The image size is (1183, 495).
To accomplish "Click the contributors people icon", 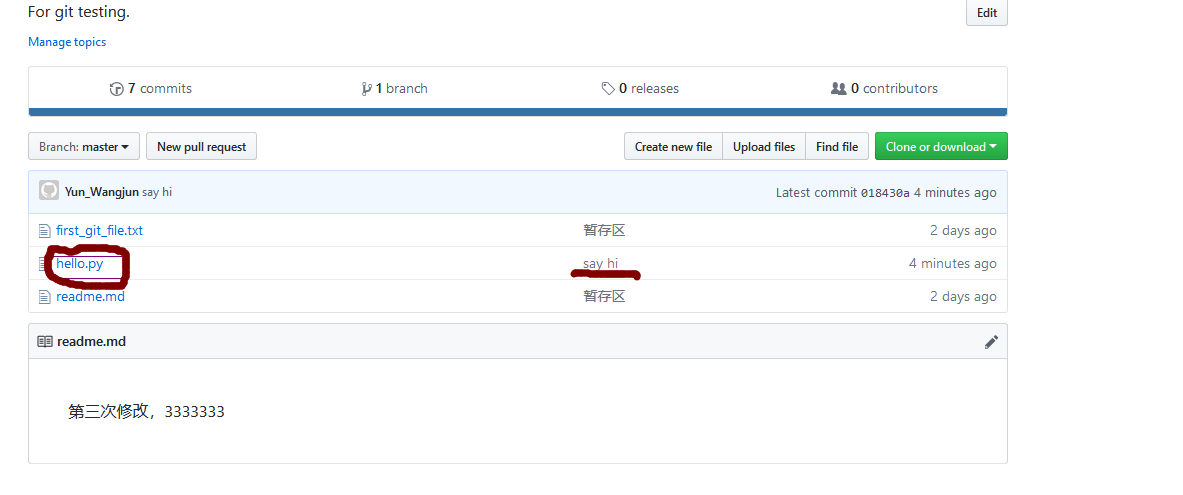I will pyautogui.click(x=838, y=88).
